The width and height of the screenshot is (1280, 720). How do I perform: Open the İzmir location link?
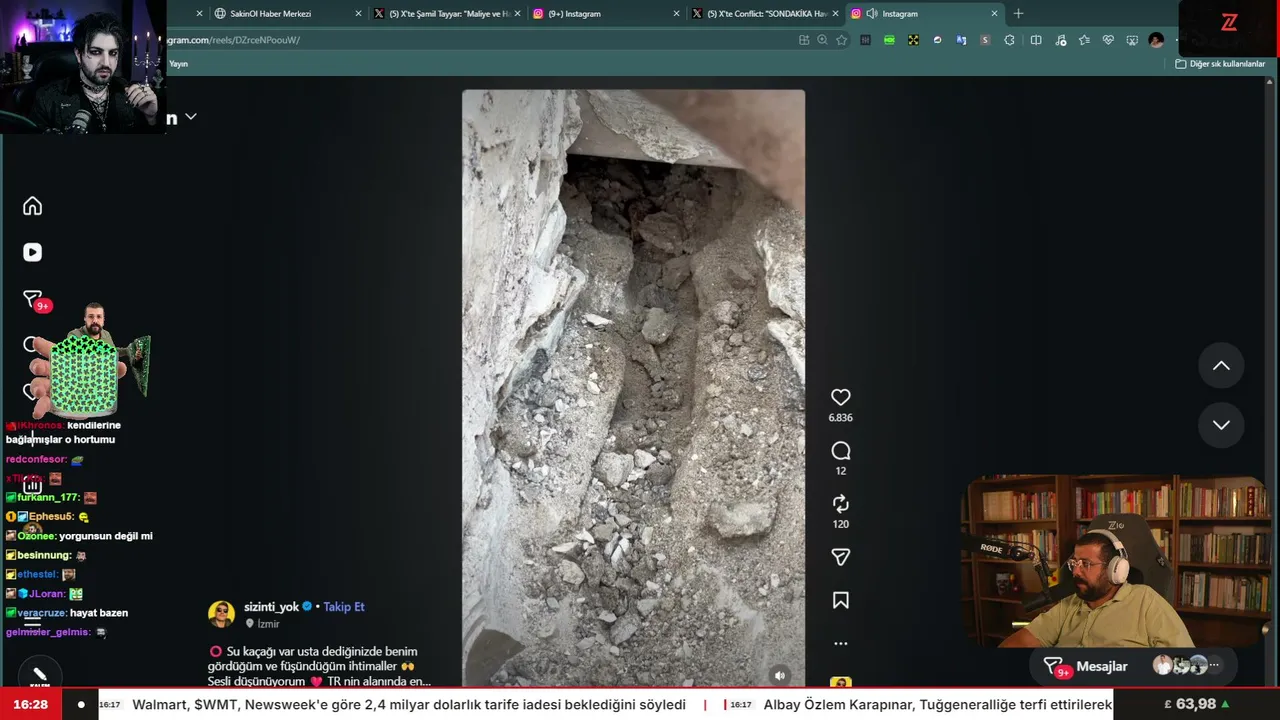point(268,624)
